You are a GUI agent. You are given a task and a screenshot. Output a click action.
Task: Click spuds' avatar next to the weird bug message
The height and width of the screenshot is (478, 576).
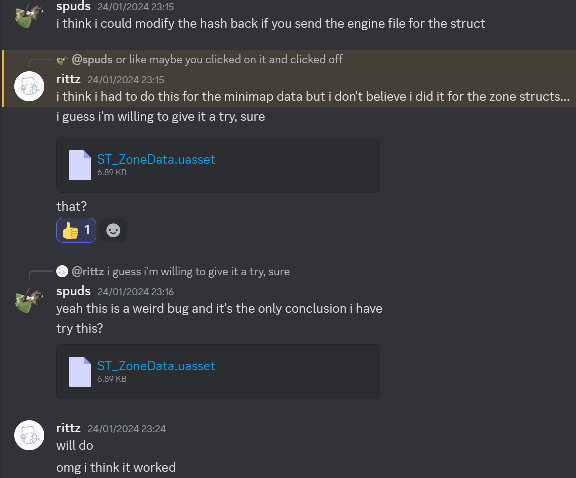[29, 301]
